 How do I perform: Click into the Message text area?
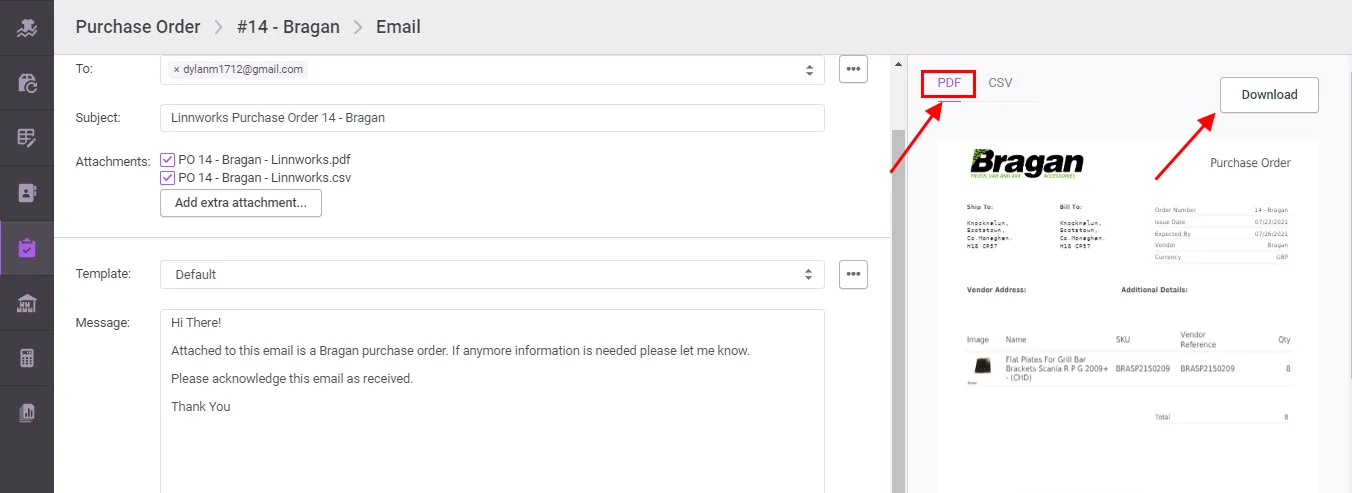(x=492, y=401)
